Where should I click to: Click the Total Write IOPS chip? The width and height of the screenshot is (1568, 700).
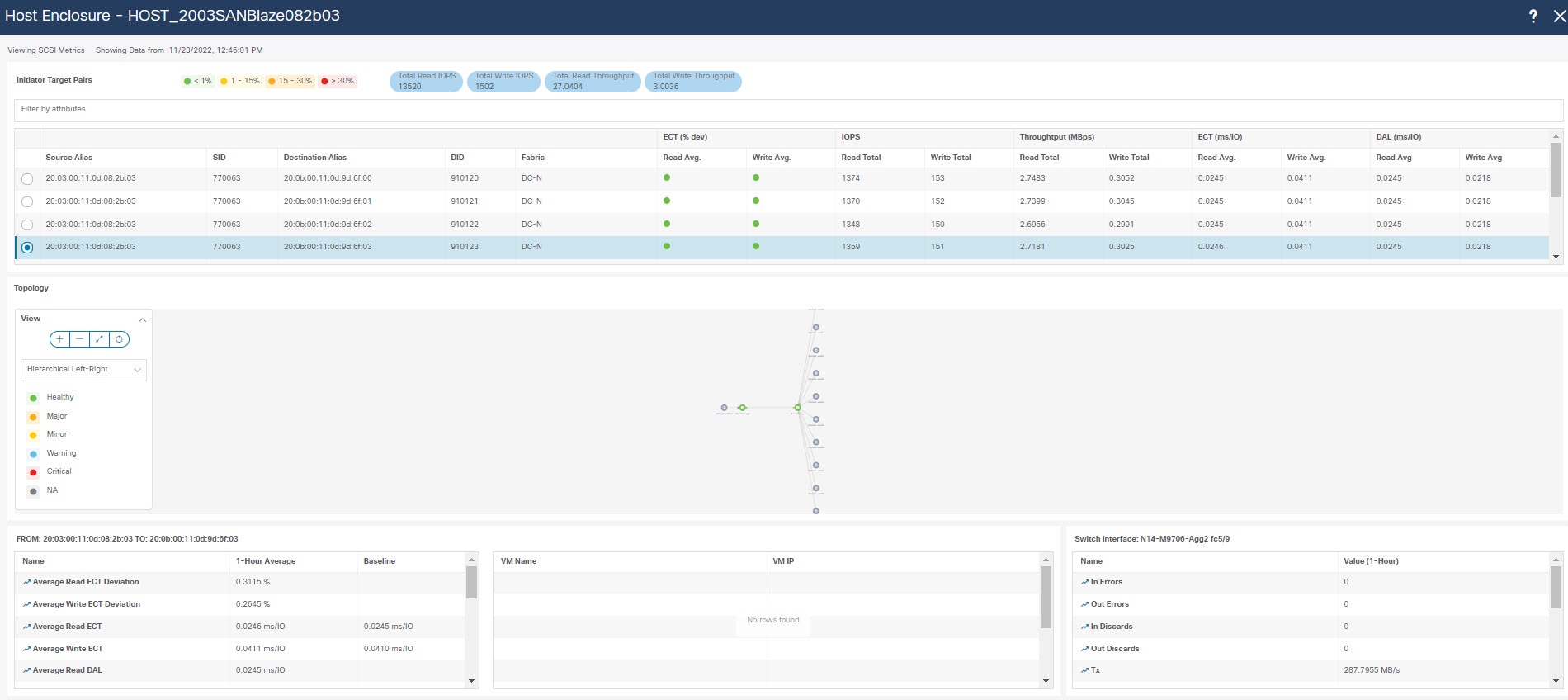503,81
